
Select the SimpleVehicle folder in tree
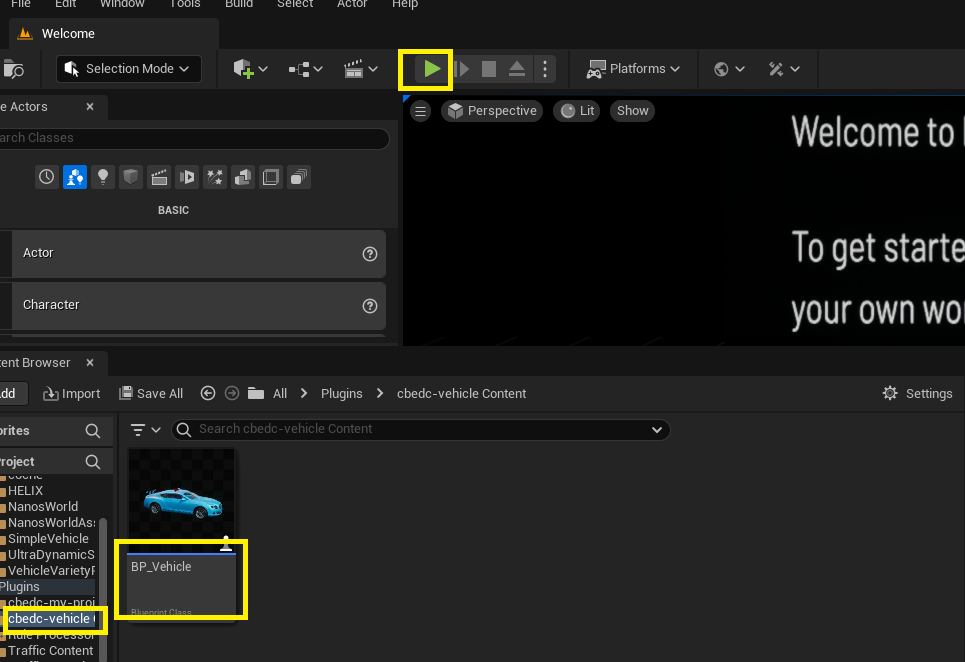click(x=48, y=539)
